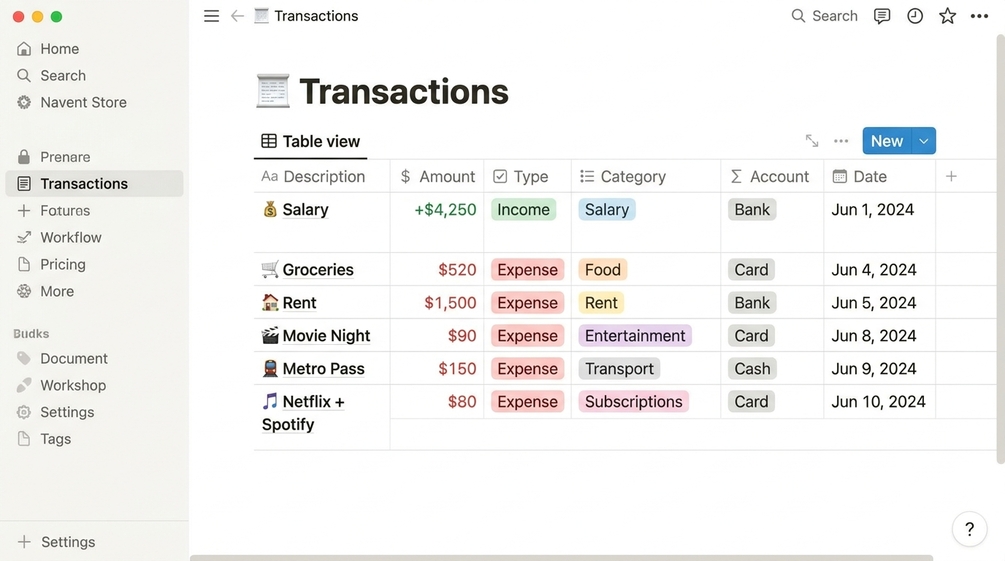Click the blue New button
Screen dimensions: 1005x561
pos(887,141)
